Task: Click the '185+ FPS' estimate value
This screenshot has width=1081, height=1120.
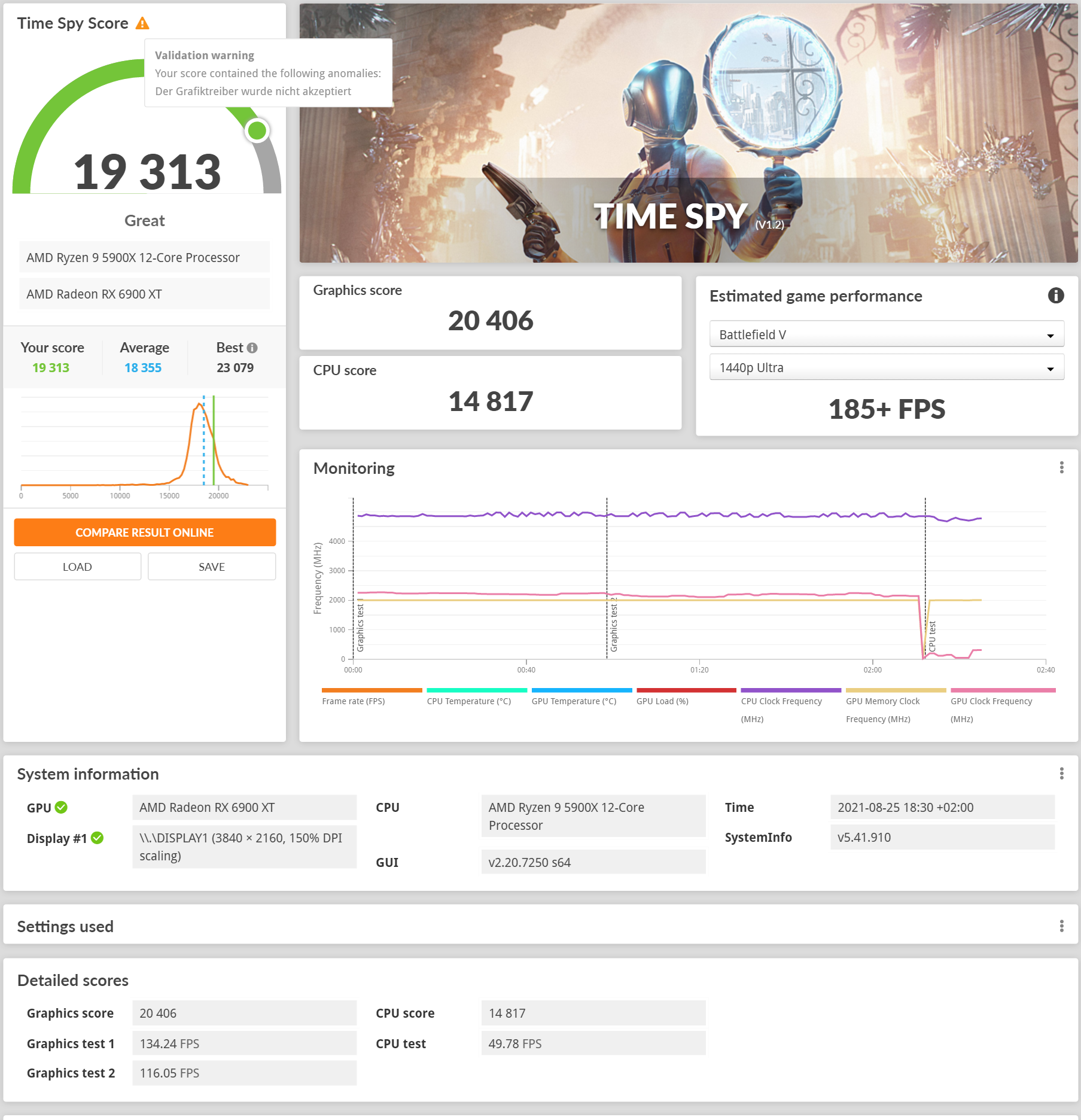Action: click(x=887, y=409)
